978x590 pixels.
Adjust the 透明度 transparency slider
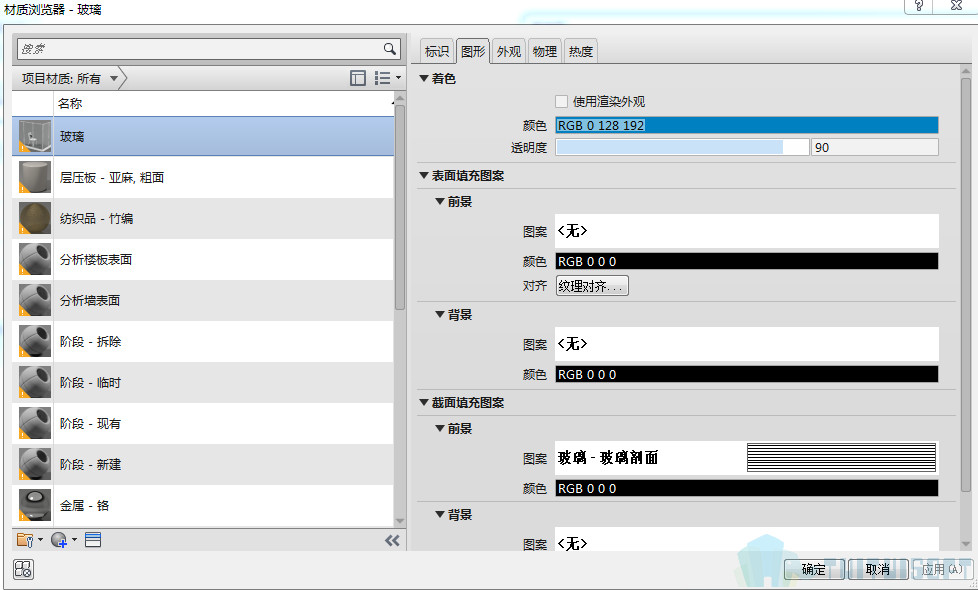click(x=682, y=148)
